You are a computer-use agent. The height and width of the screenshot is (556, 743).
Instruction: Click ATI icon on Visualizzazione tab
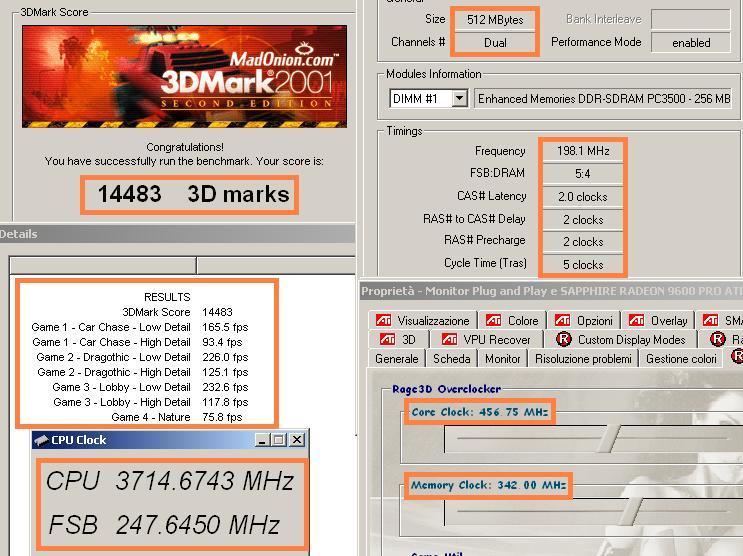(383, 320)
